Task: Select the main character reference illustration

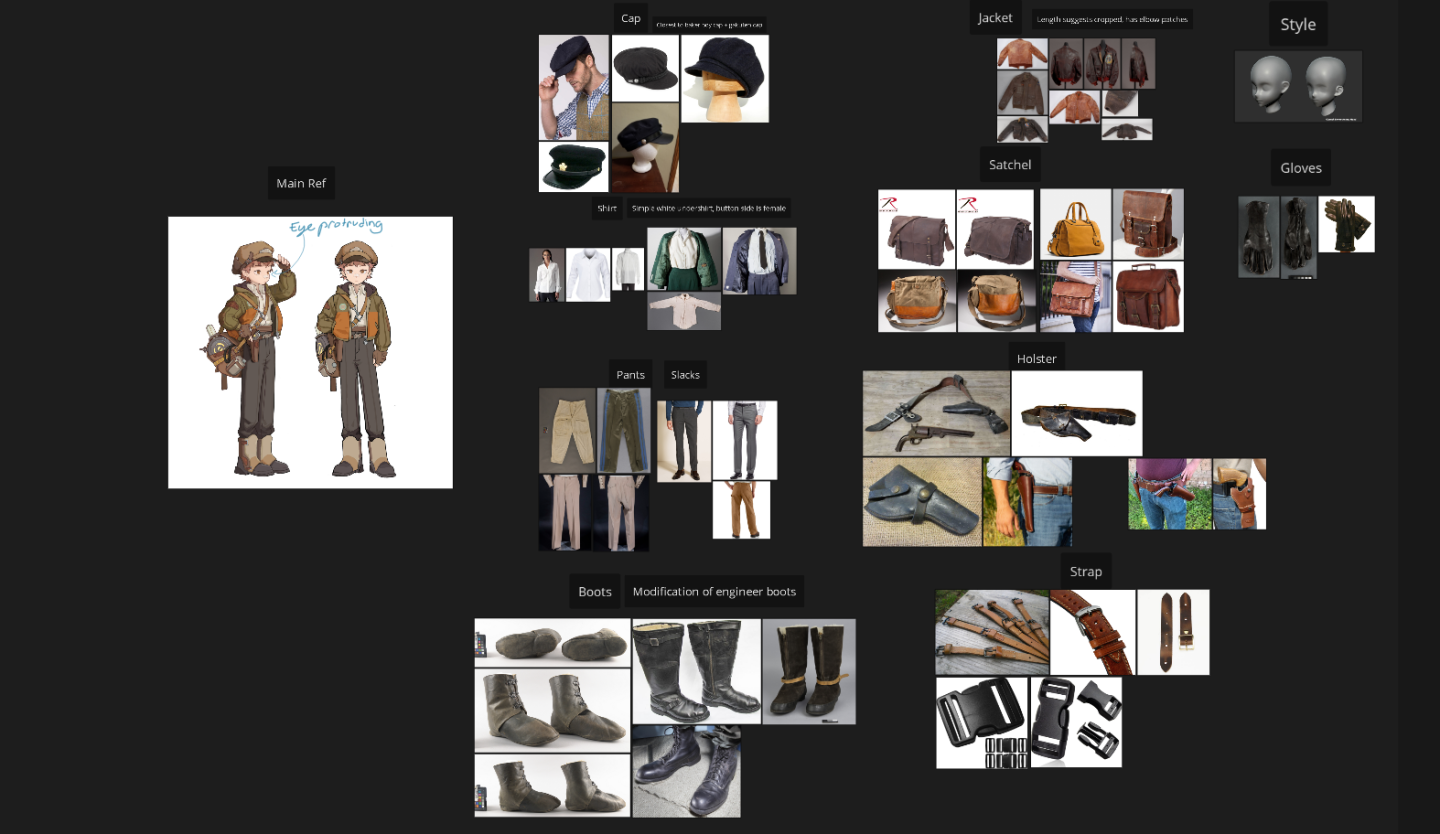Action: pos(310,352)
